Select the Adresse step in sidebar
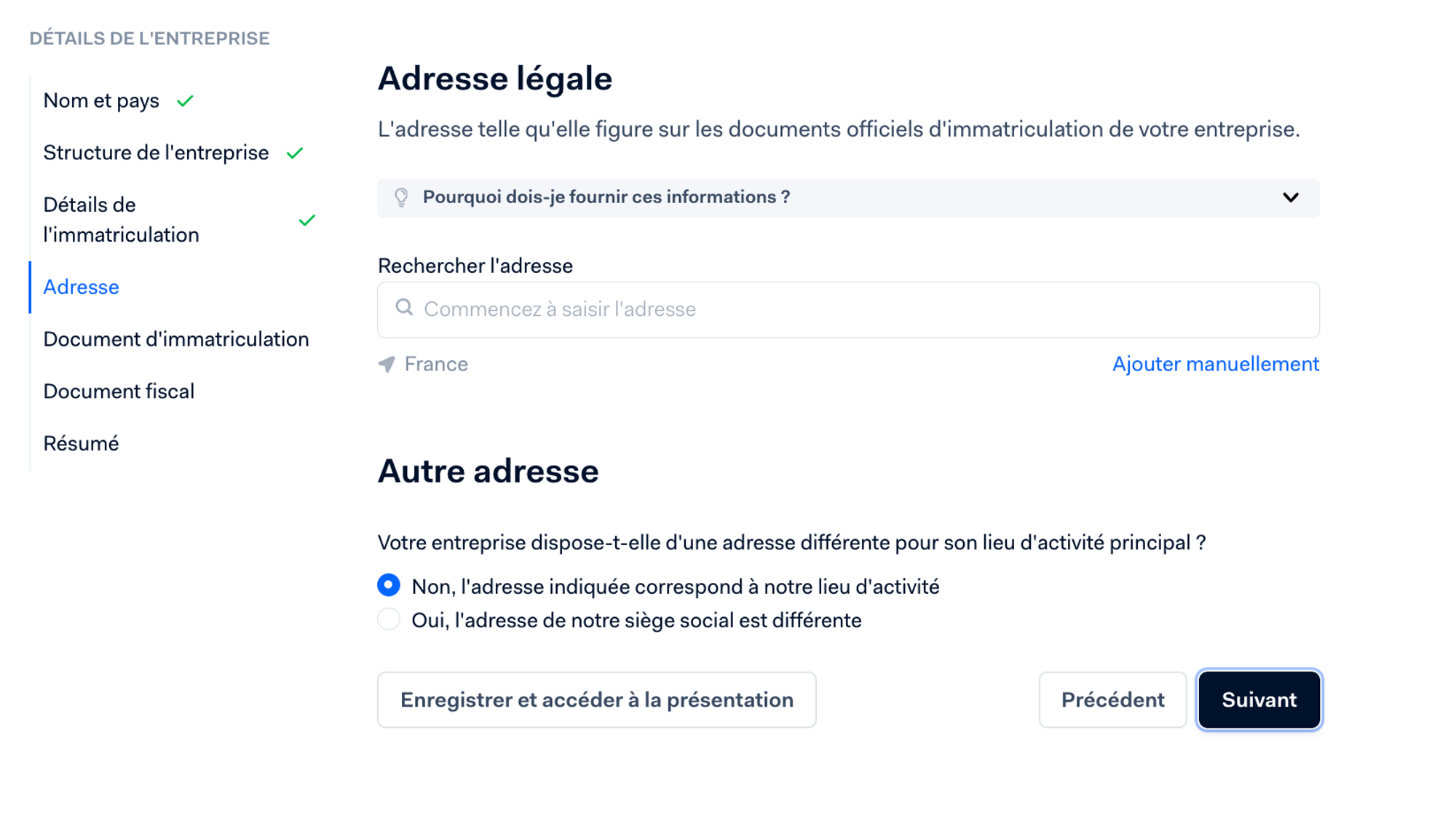Image resolution: width=1456 pixels, height=826 pixels. [81, 287]
